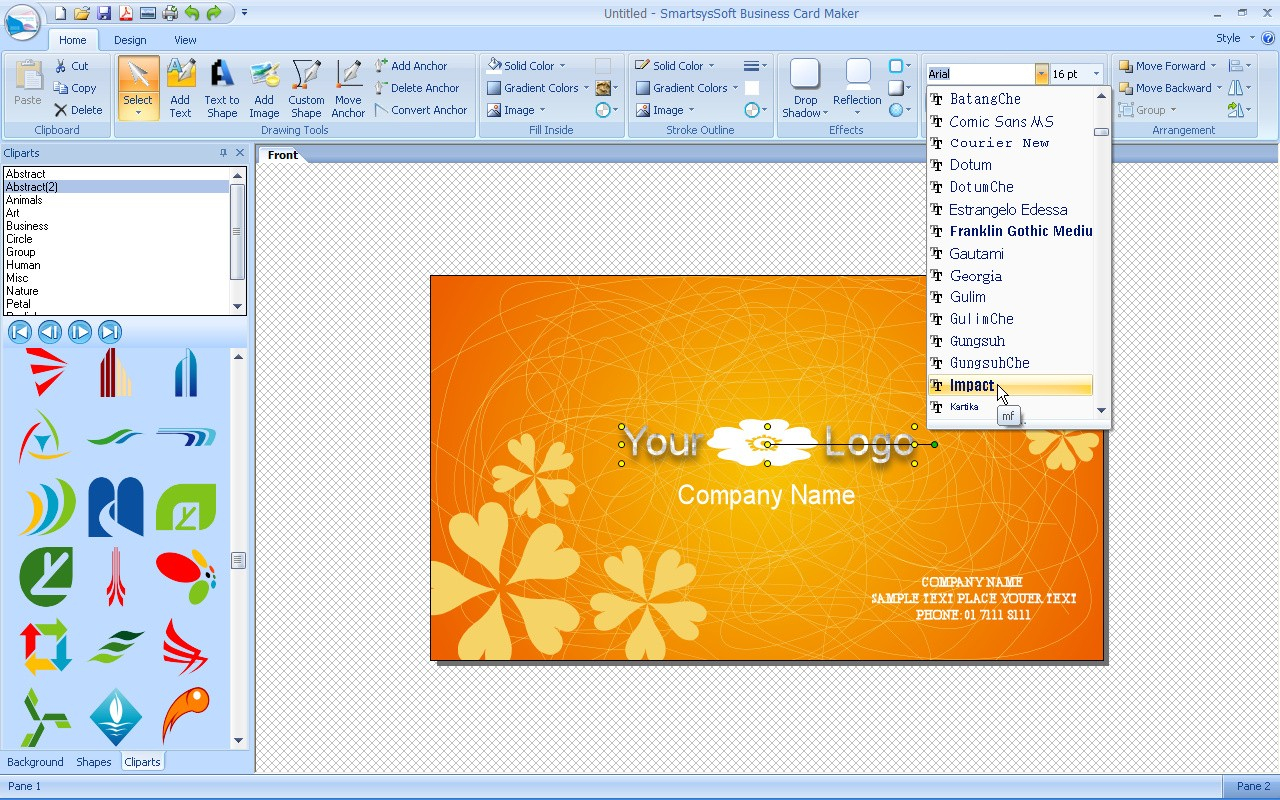
Task: Switch to the Design ribbon tab
Action: click(127, 40)
